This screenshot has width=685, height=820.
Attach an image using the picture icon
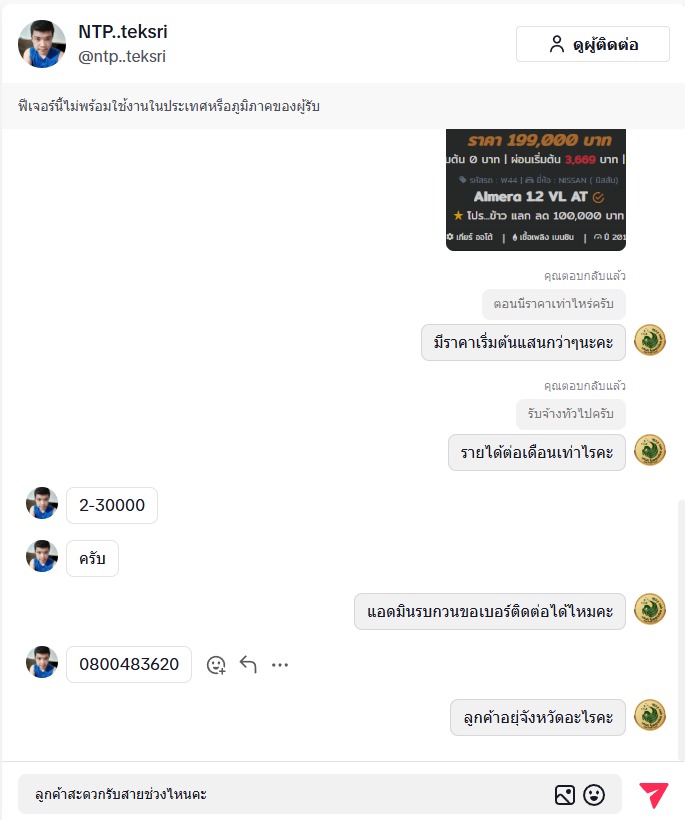565,795
